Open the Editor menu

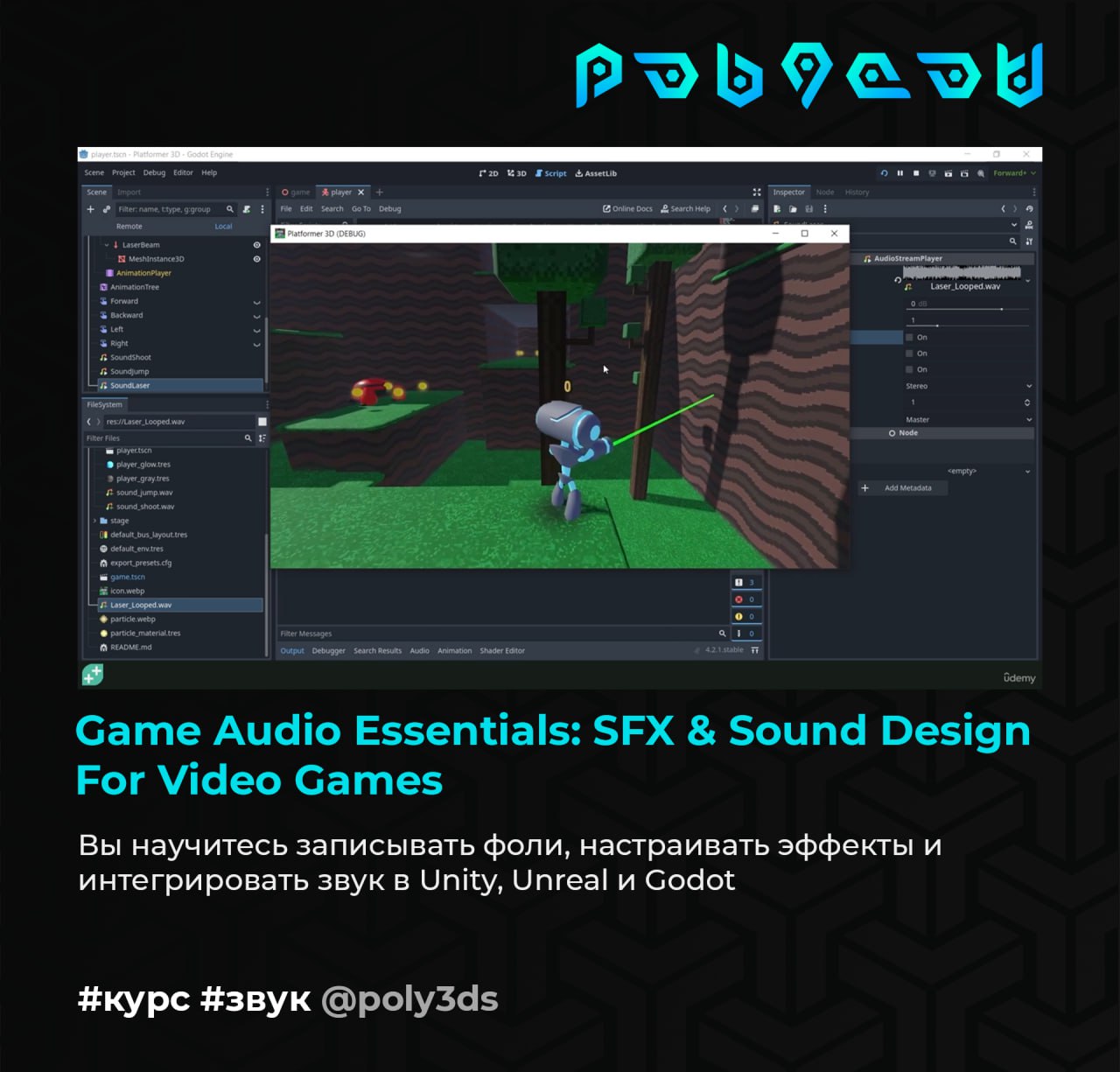[x=183, y=173]
